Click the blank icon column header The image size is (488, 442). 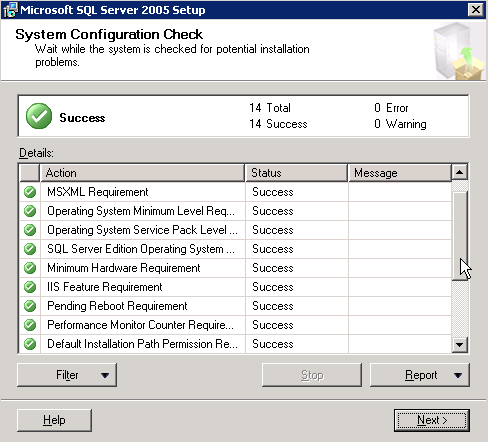[30, 173]
